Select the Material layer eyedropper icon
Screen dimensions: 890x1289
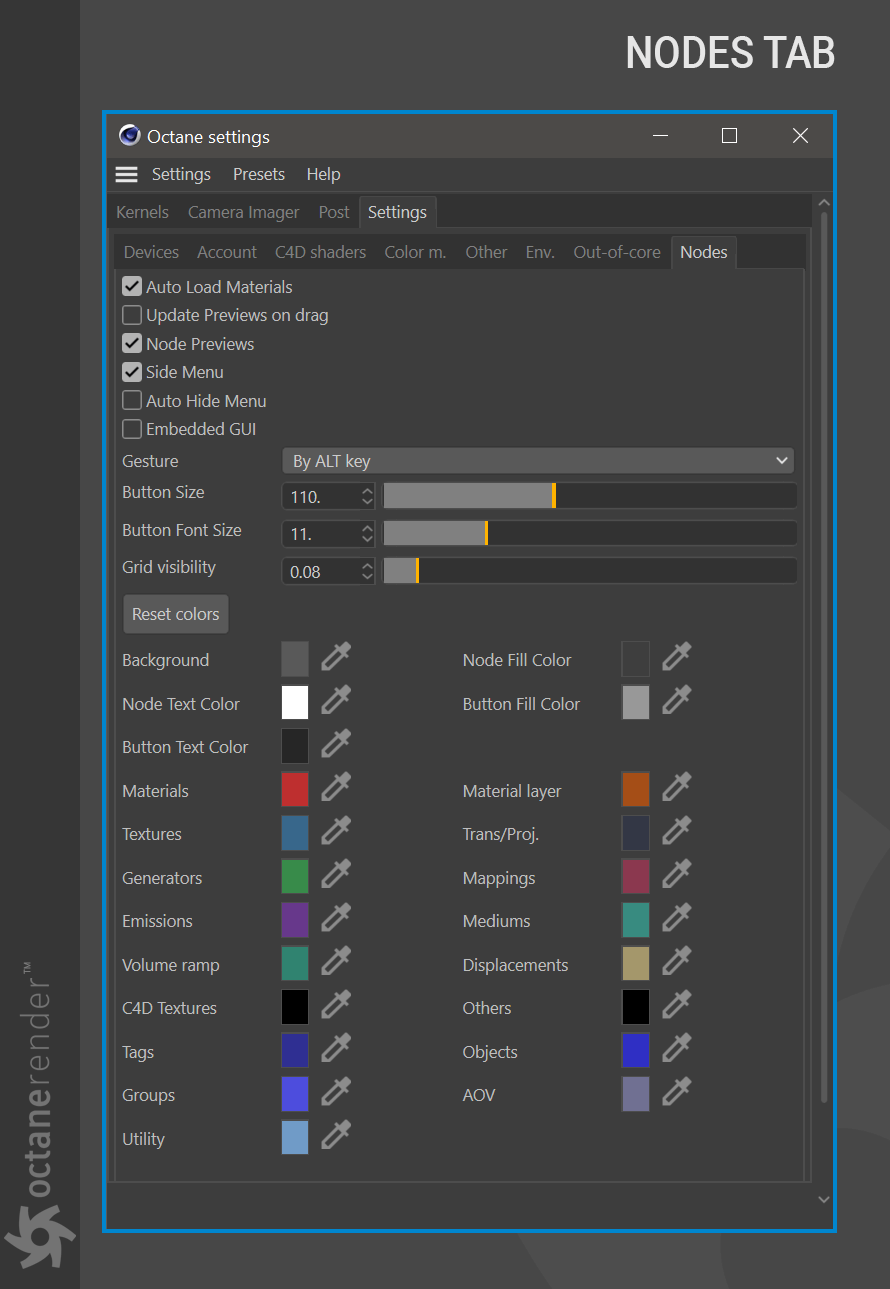[677, 787]
